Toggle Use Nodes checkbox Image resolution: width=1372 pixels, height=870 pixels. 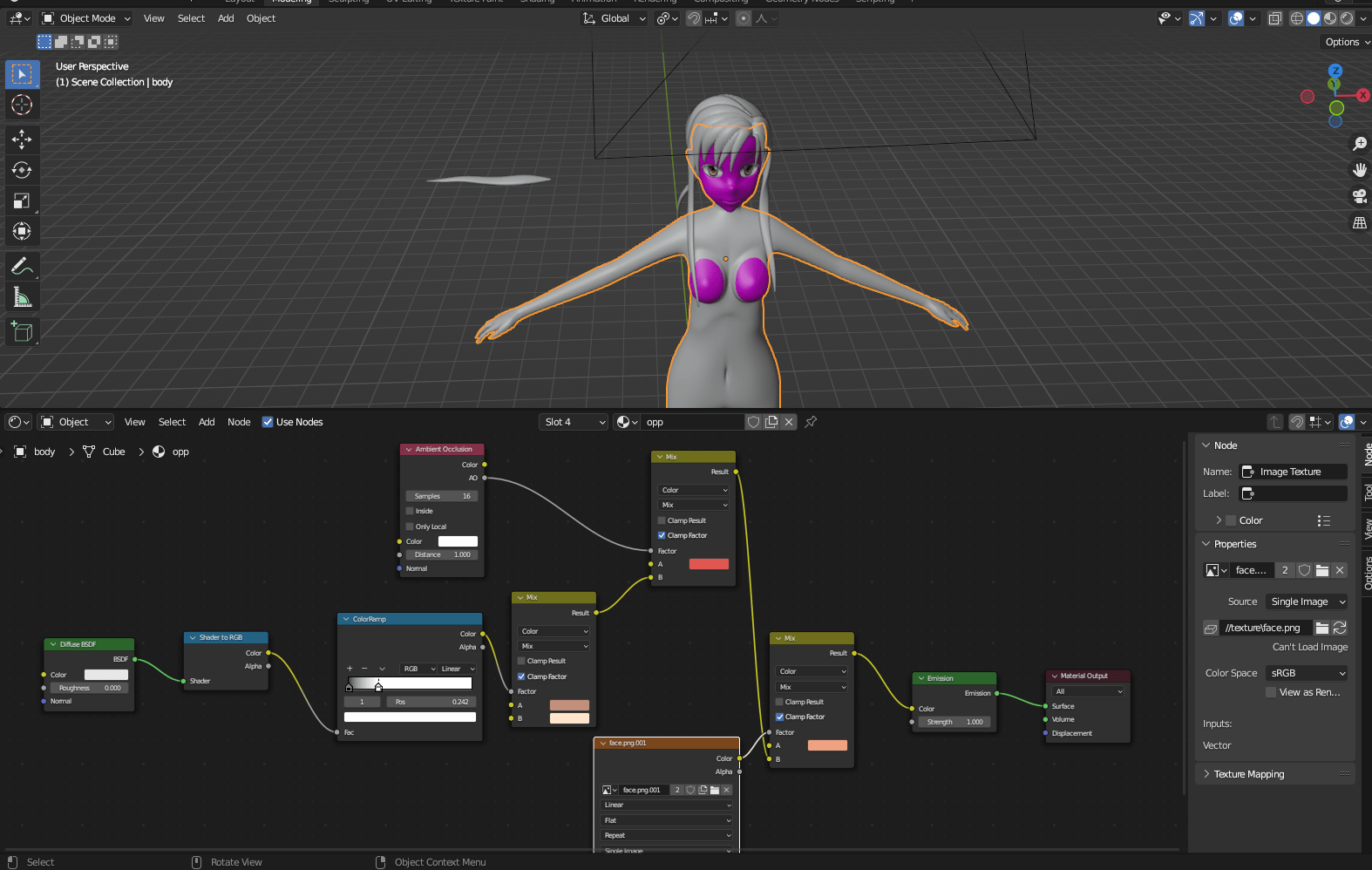tap(268, 422)
